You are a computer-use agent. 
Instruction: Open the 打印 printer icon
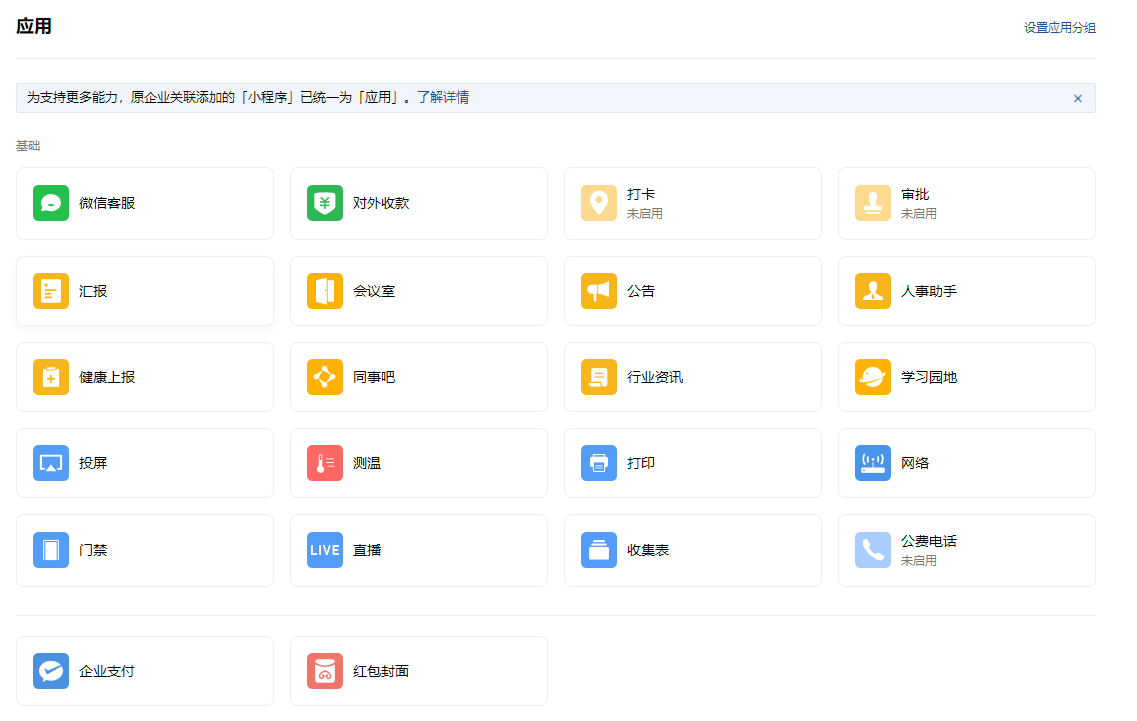[x=599, y=463]
